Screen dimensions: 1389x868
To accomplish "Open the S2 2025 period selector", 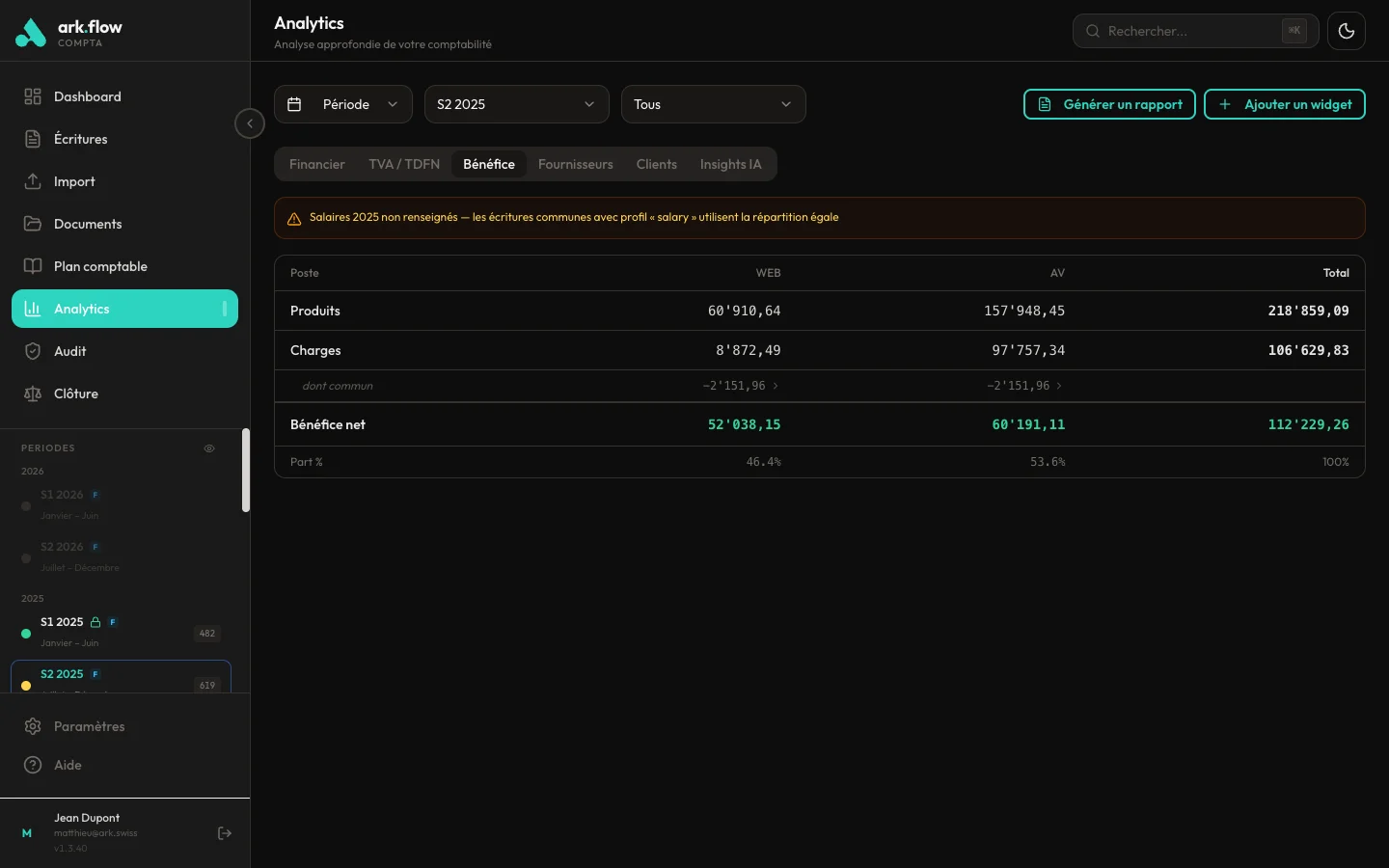I will point(516,104).
